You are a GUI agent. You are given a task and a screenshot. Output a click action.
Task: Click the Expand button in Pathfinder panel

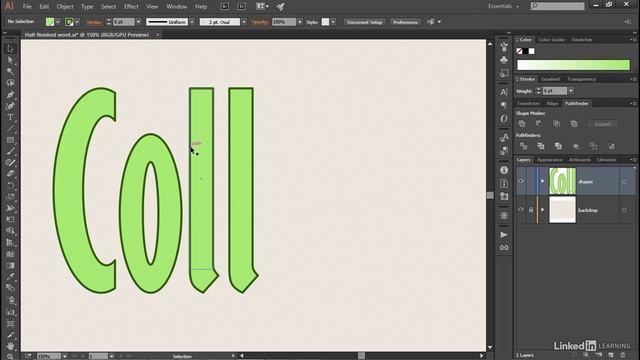602,124
